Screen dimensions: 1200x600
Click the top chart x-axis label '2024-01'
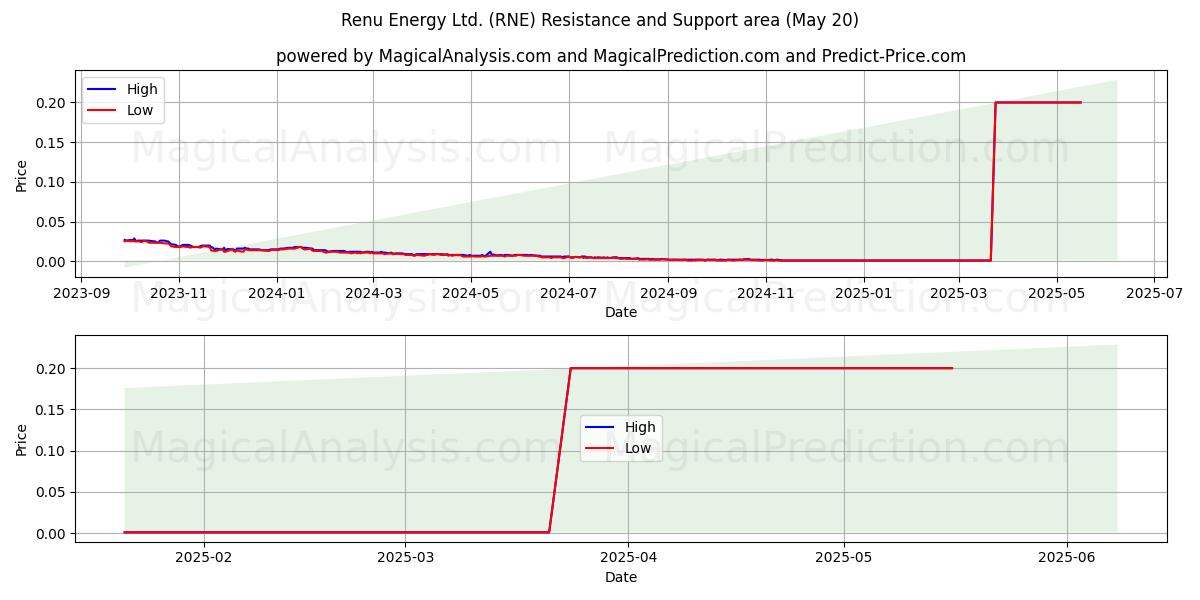(x=276, y=292)
